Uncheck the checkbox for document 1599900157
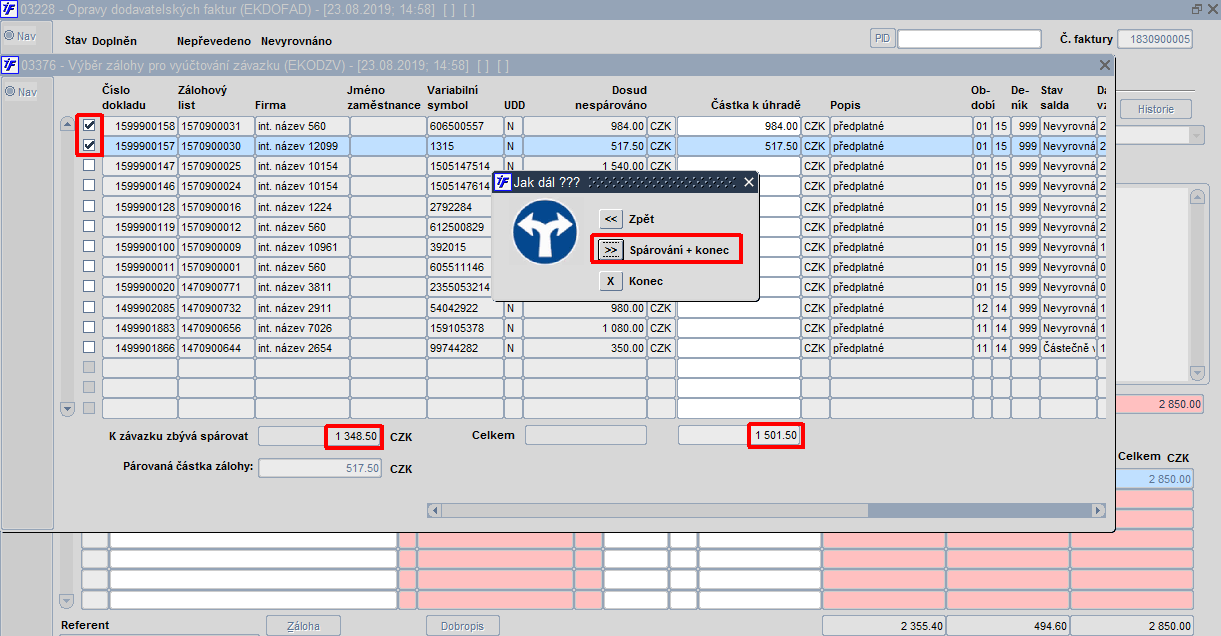Image resolution: width=1221 pixels, height=636 pixels. point(89,146)
